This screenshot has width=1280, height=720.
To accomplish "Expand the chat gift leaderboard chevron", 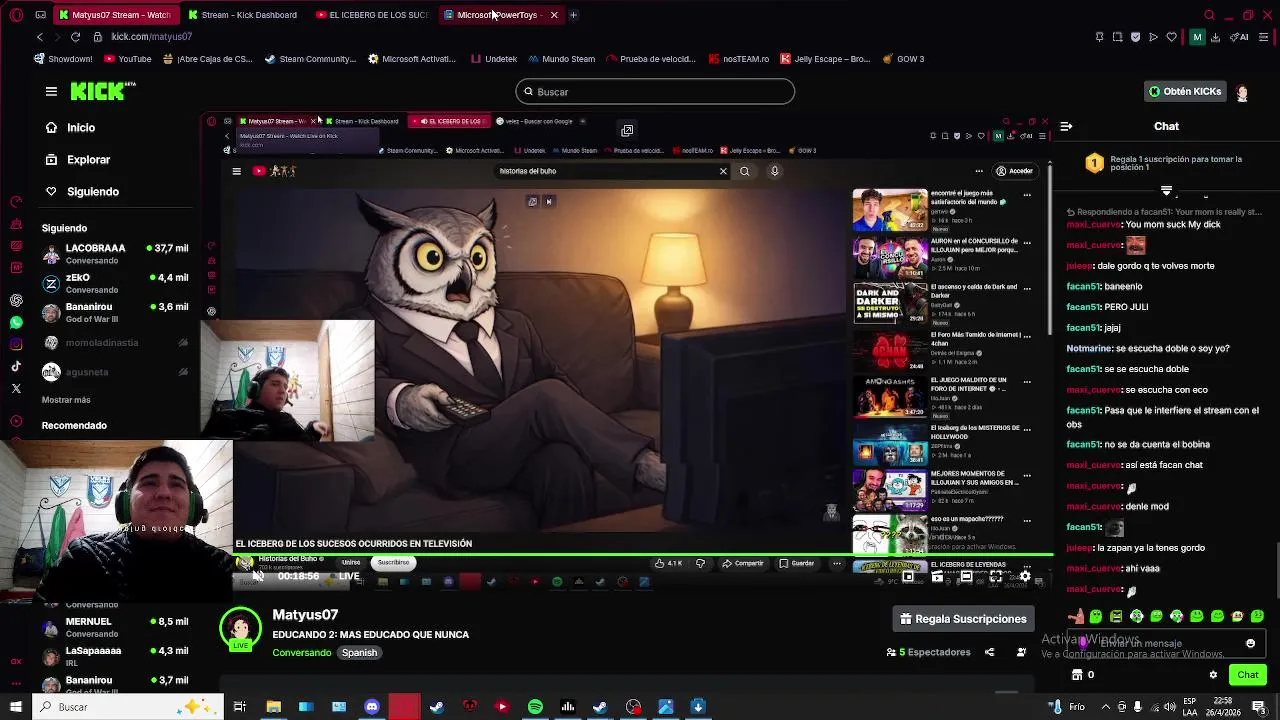I will point(1166,190).
